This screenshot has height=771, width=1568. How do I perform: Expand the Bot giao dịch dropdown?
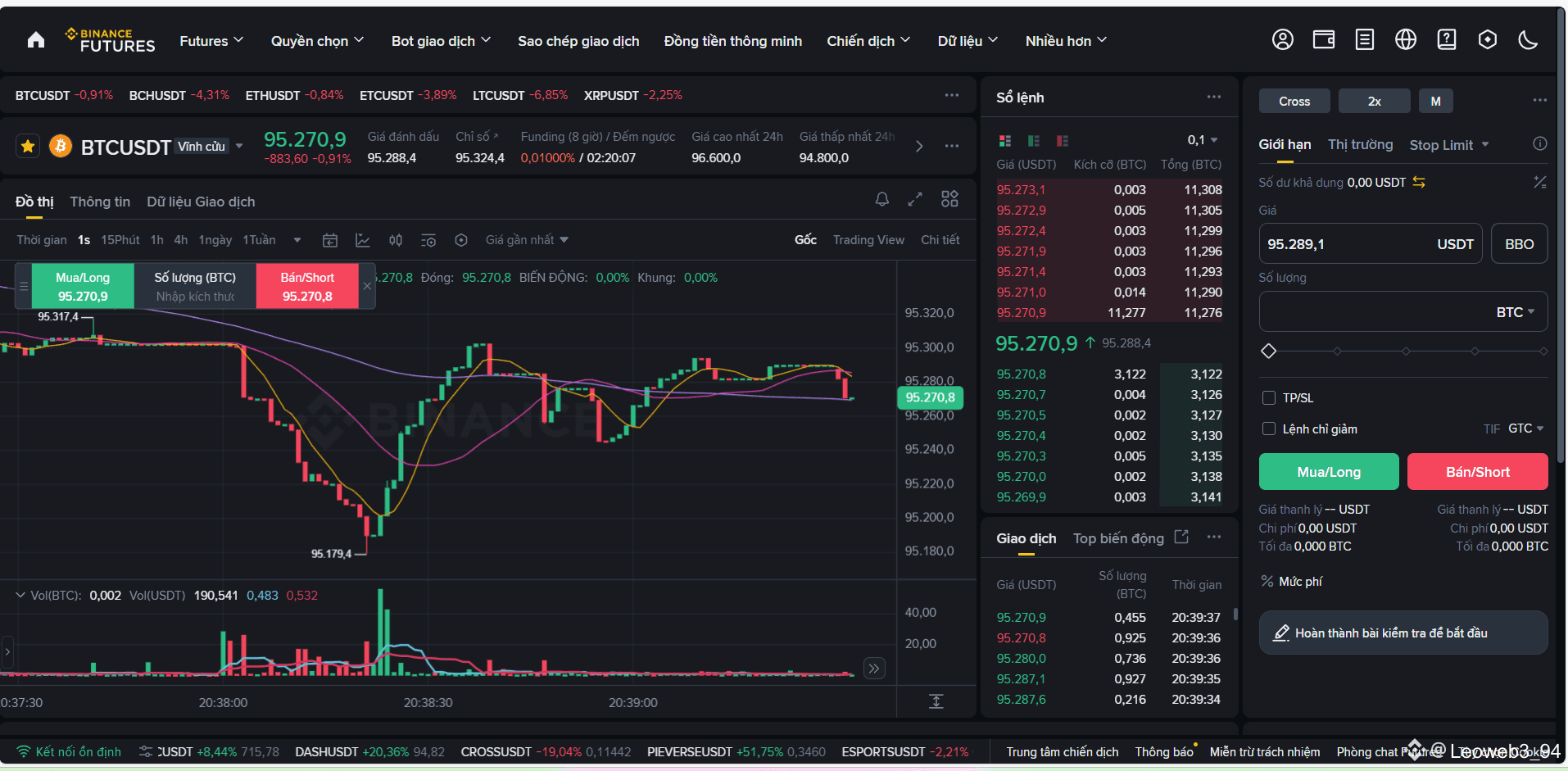pos(441,40)
